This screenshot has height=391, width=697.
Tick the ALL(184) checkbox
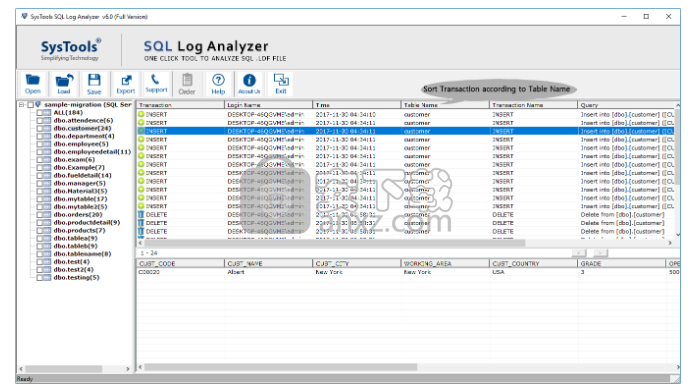click(x=40, y=113)
